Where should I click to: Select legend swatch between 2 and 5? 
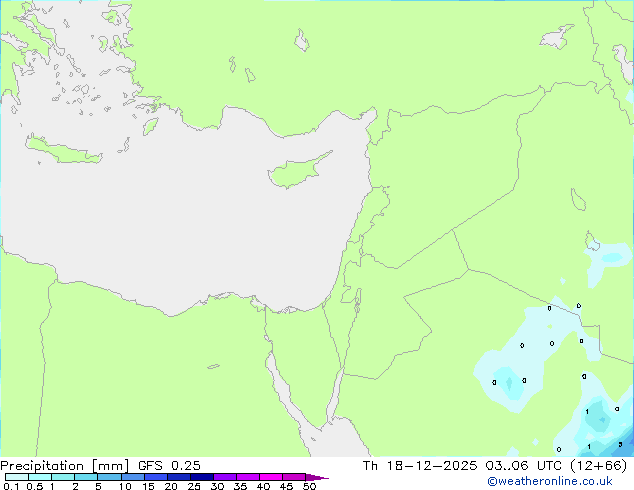[x=86, y=477]
